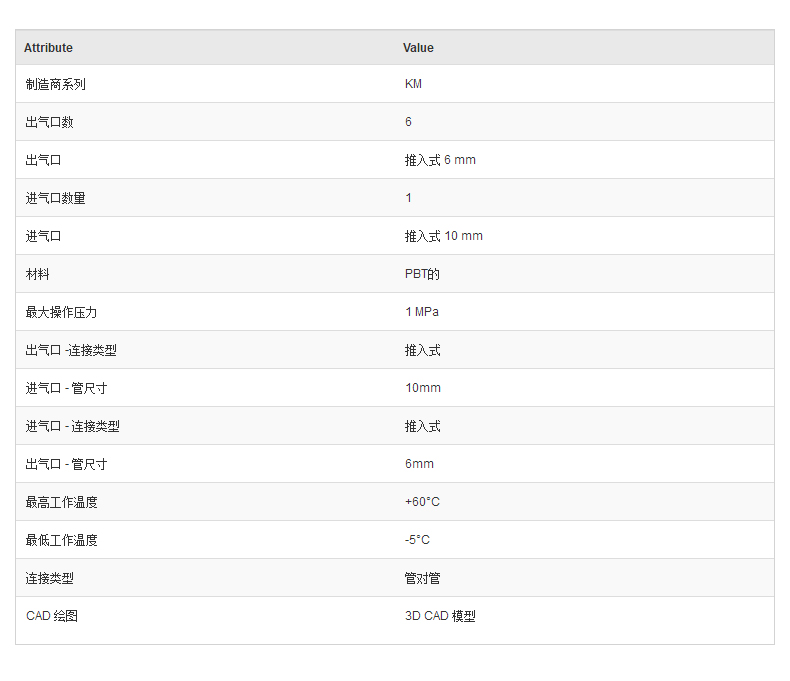Click the CAD 绘图 attribute label
The width and height of the screenshot is (790, 681).
pyautogui.click(x=52, y=616)
